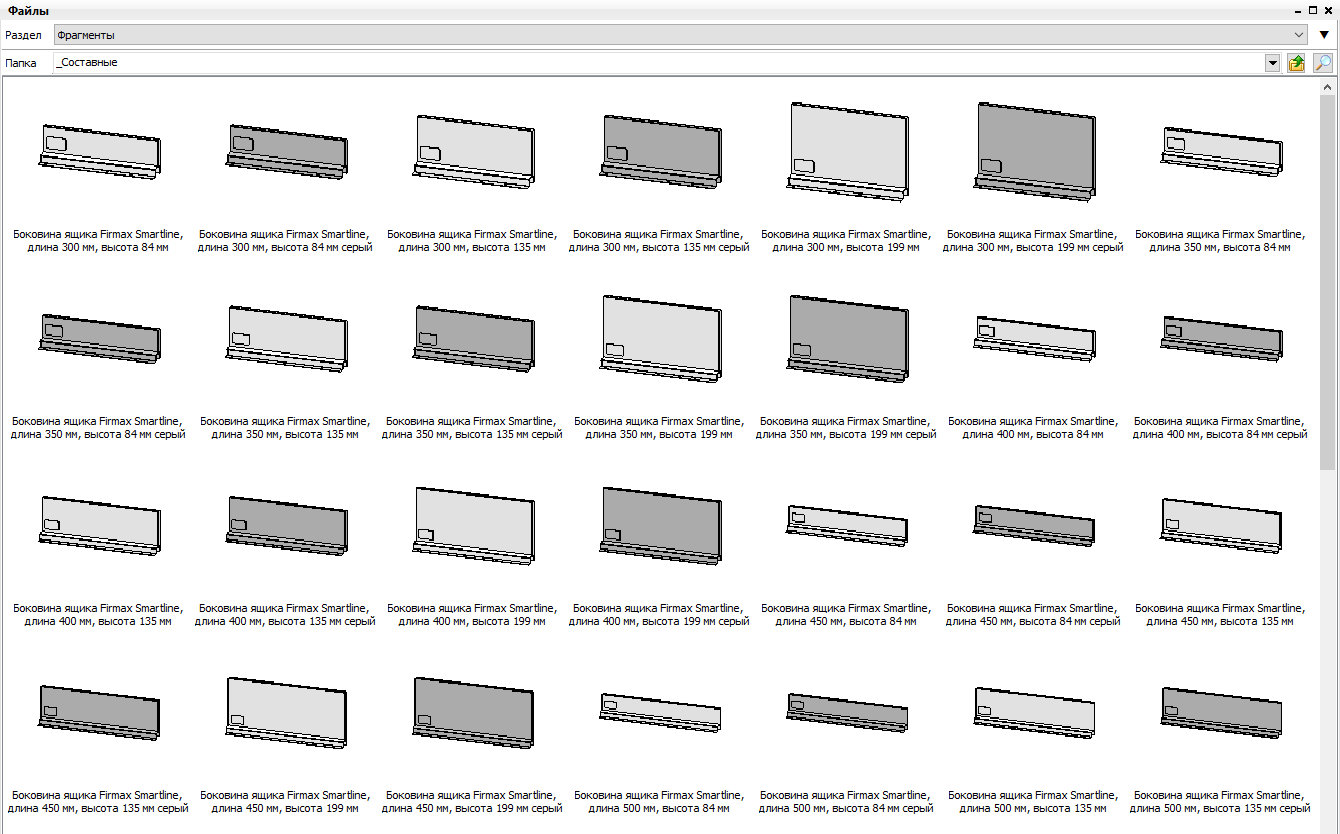This screenshot has width=1340, height=834.
Task: Select thumbnail: длина 300 мм, высота 84 мм
Action: click(99, 151)
